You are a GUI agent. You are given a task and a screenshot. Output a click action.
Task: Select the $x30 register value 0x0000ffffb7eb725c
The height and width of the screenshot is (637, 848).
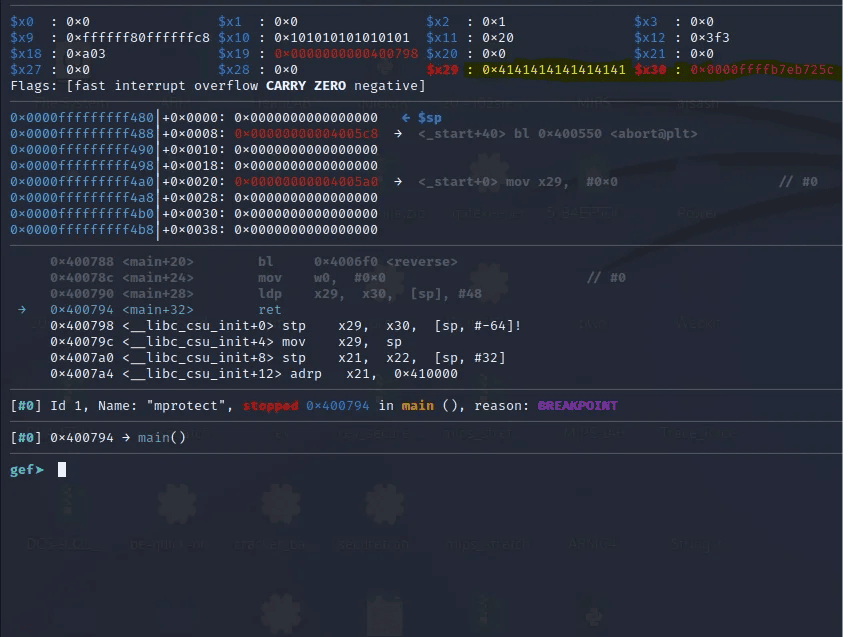pos(761,70)
